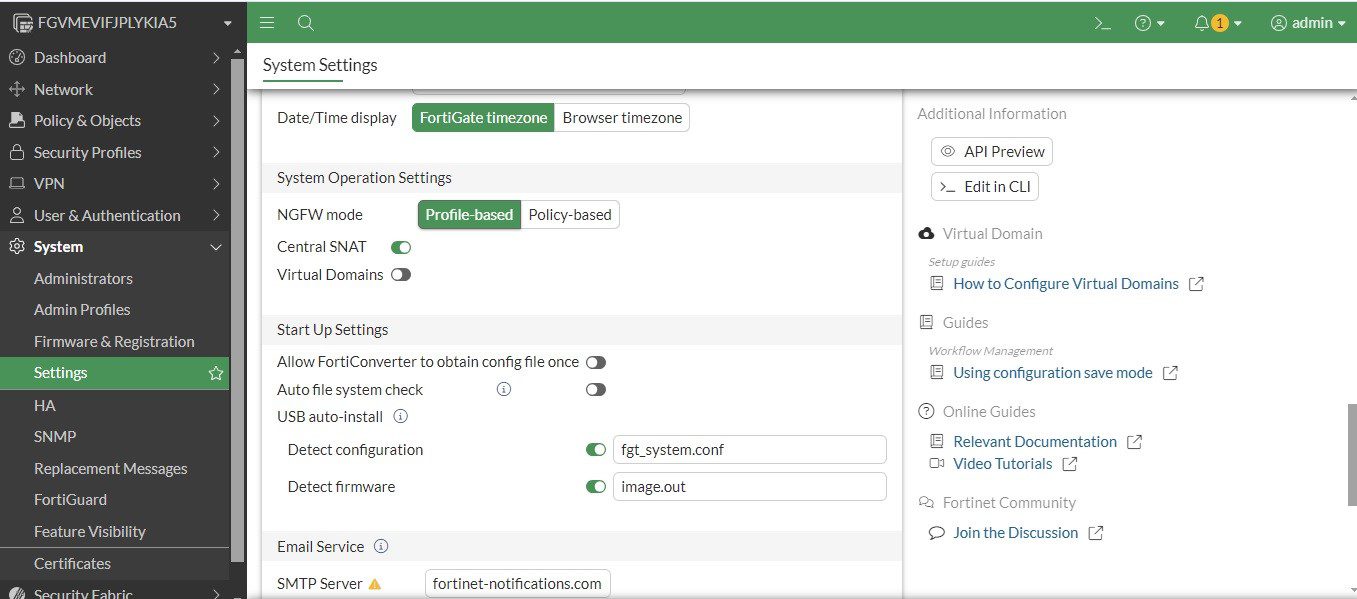The image size is (1357, 599).
Task: Click the Dashboard gauge icon in sidebar
Action: tap(16, 58)
